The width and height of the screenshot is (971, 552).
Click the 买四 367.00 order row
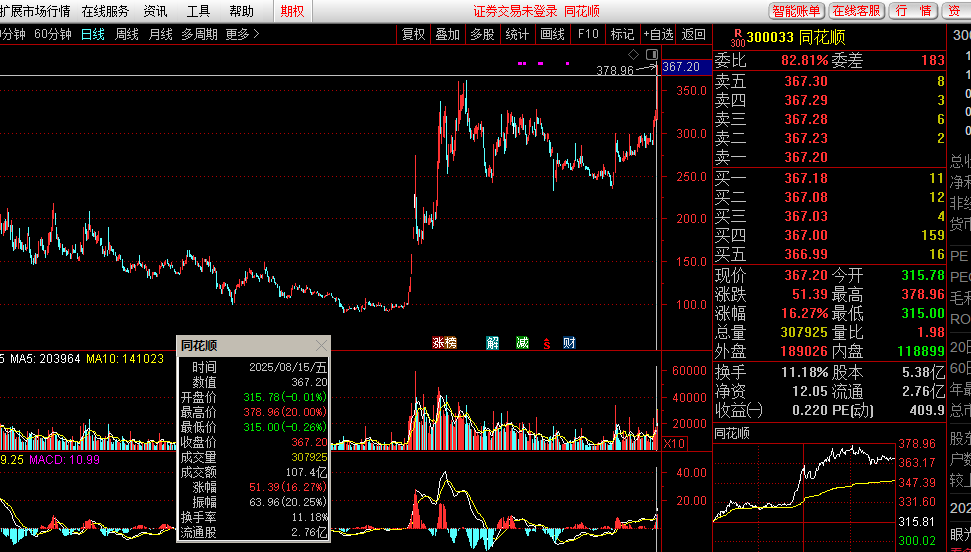coord(830,235)
